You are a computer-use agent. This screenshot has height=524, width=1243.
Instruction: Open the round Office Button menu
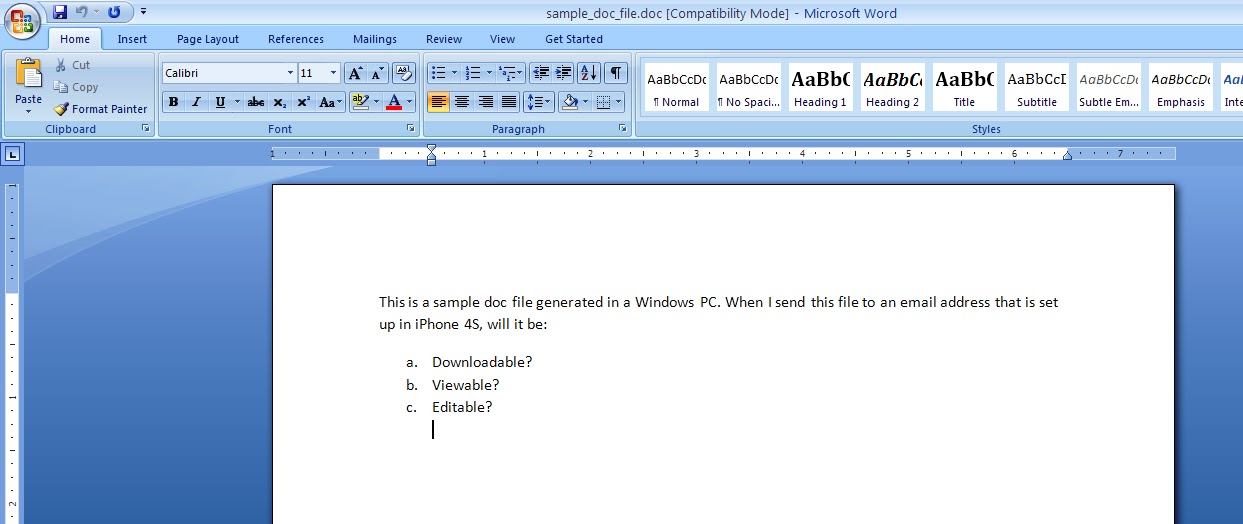[22, 22]
